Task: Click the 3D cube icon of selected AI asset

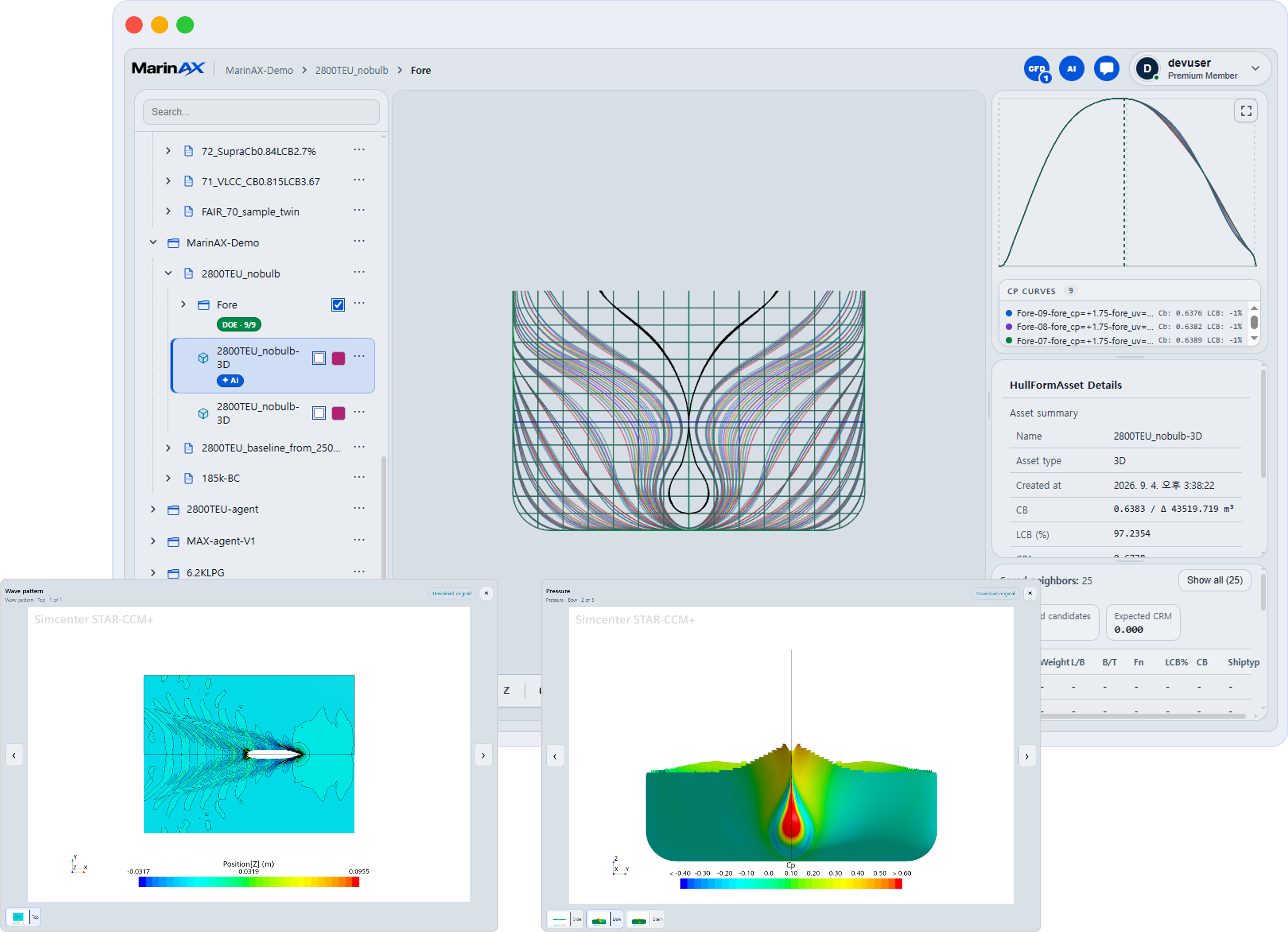Action: [203, 358]
